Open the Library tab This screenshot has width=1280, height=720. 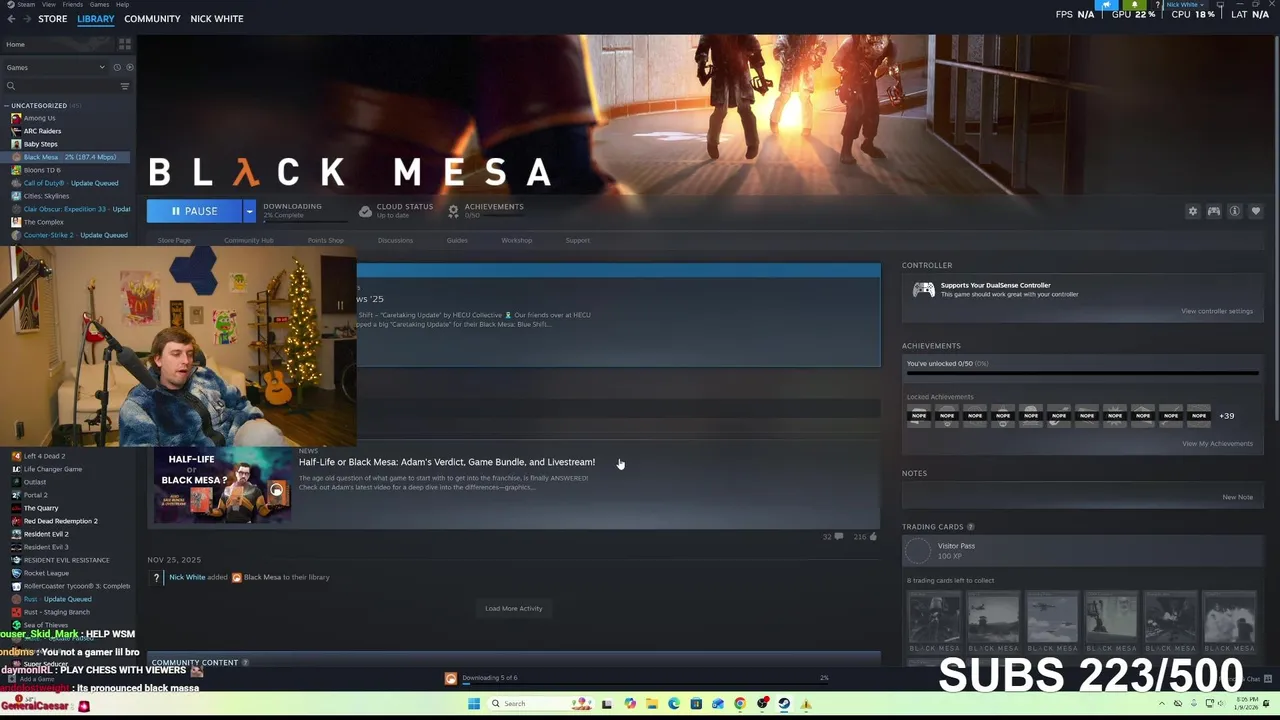pos(96,18)
